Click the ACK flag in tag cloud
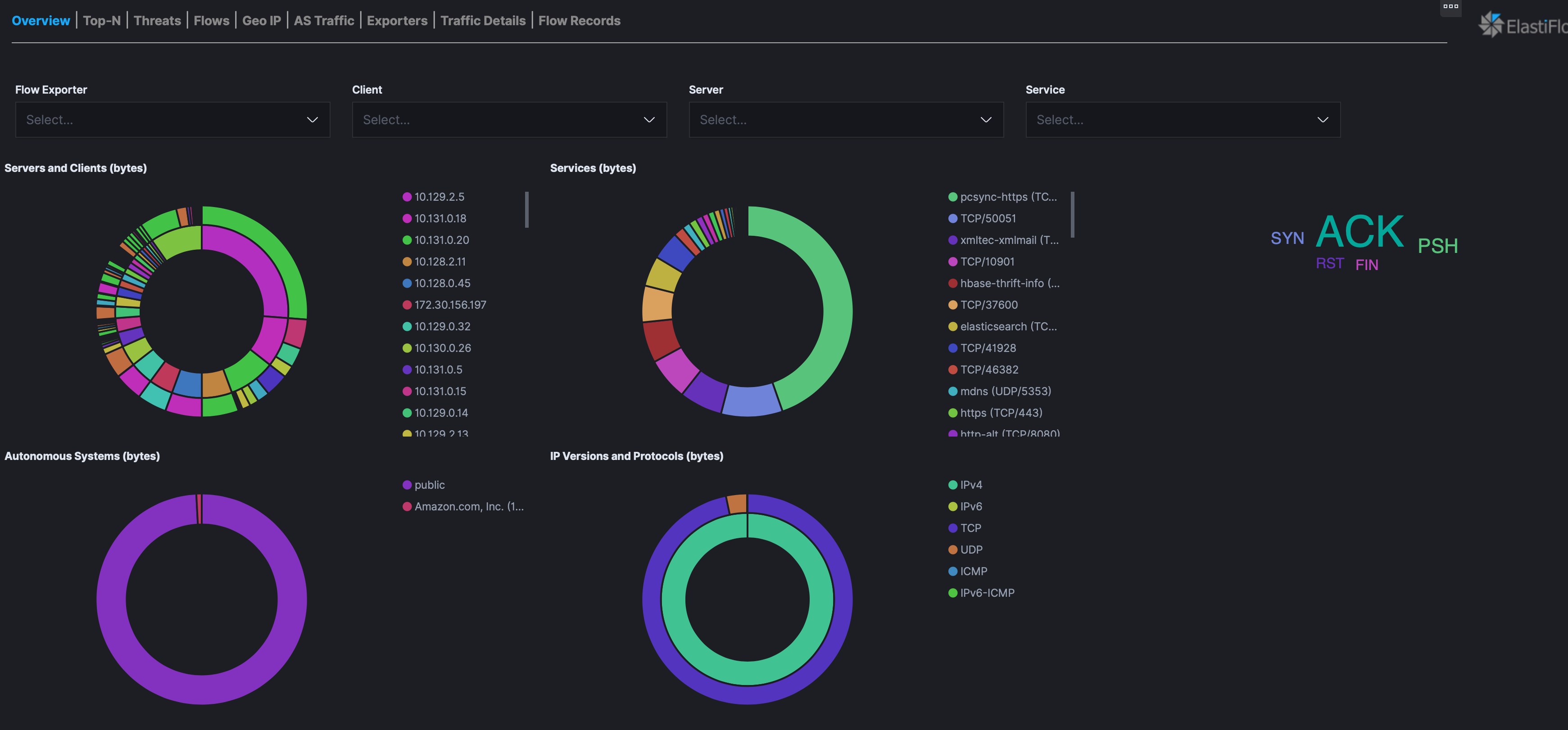This screenshot has height=730, width=1568. click(1359, 232)
